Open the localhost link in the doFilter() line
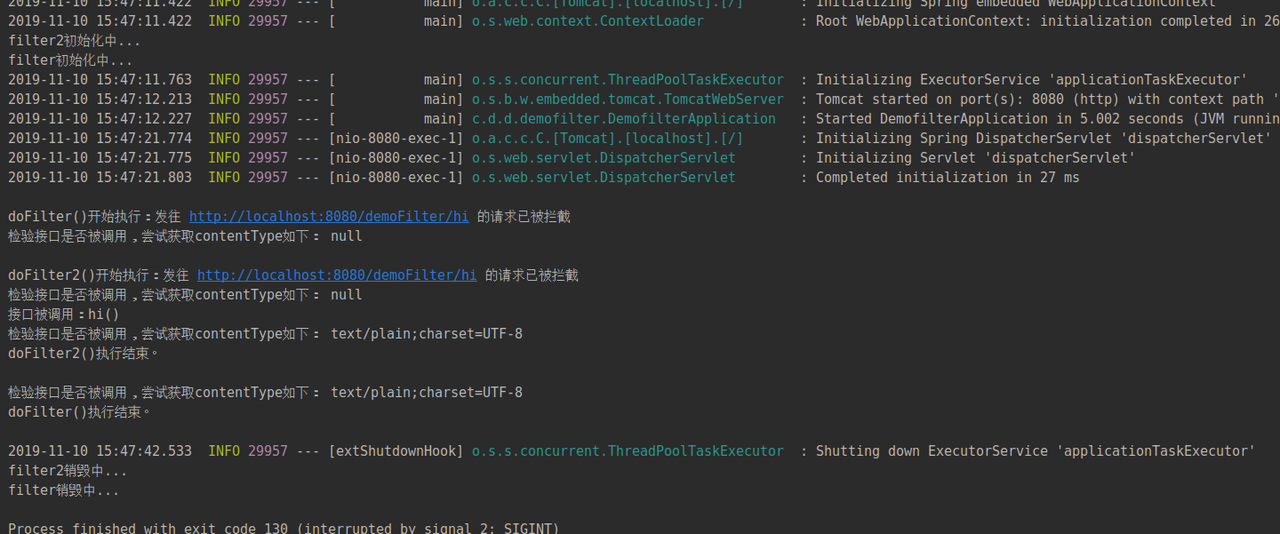This screenshot has width=1280, height=534. click(329, 216)
